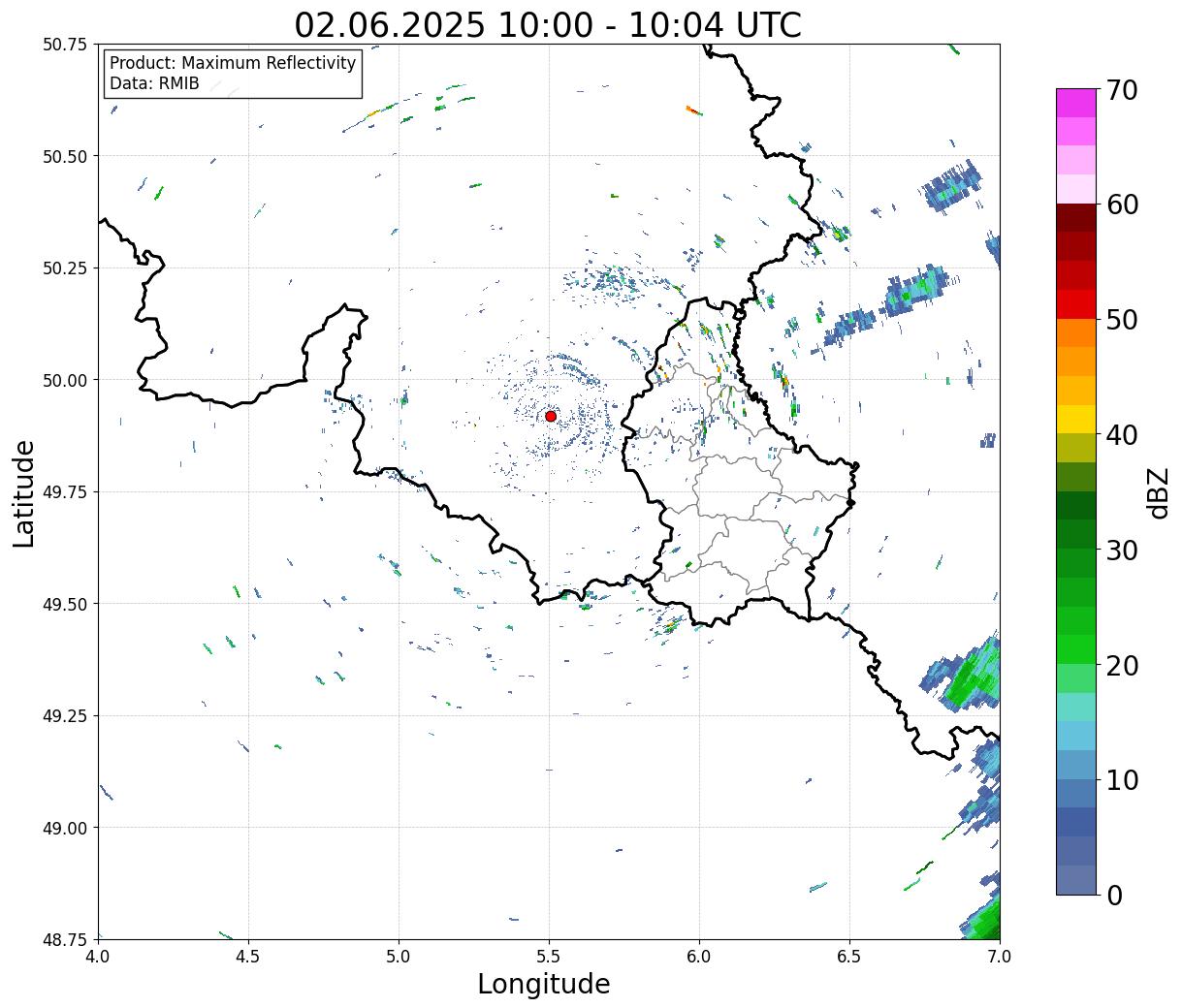Click the latitude tick label 49.25
The image size is (1182, 1008).
pos(65,715)
